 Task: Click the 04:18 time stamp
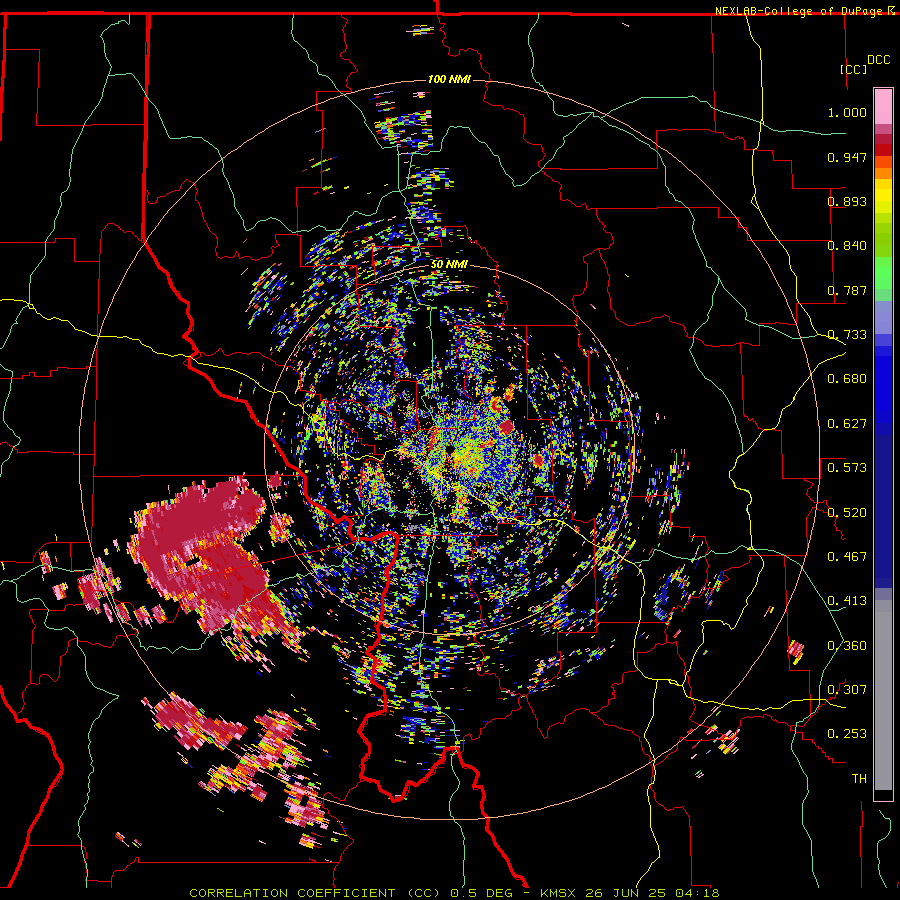coord(696,893)
